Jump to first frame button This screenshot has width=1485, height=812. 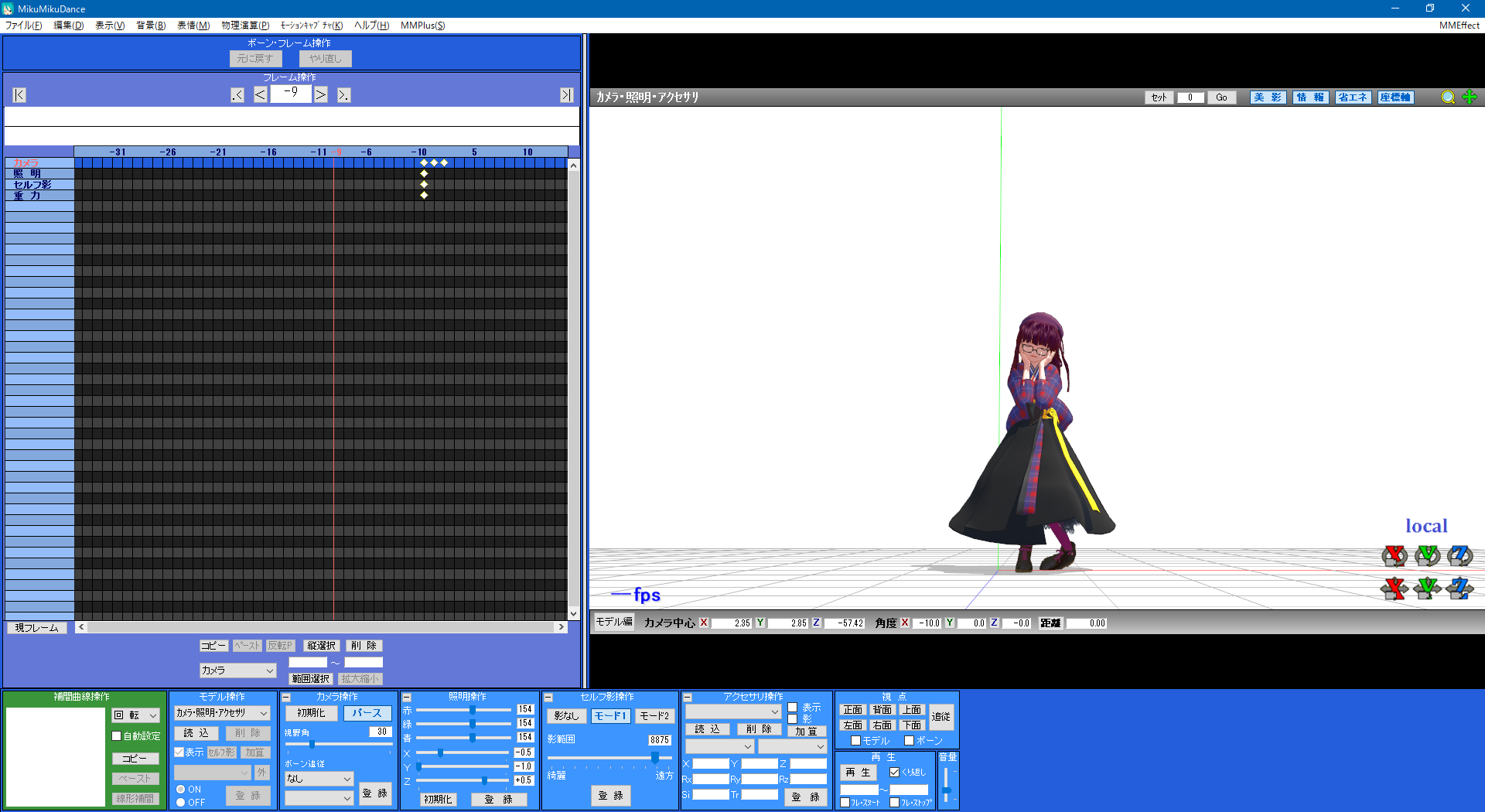19,95
